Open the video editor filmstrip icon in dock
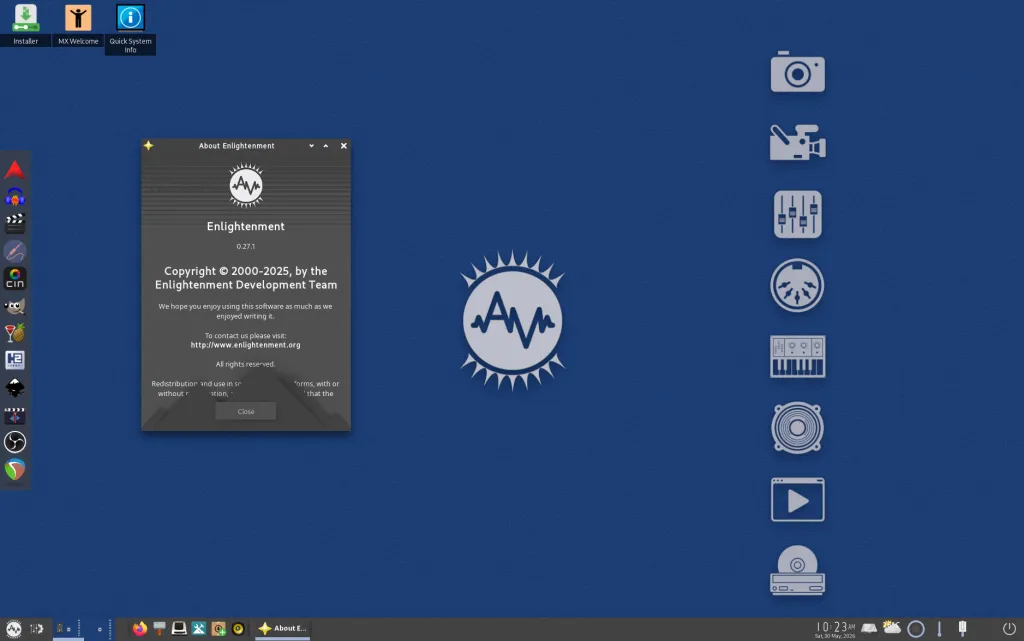Viewport: 1024px width, 641px height. (x=14, y=415)
